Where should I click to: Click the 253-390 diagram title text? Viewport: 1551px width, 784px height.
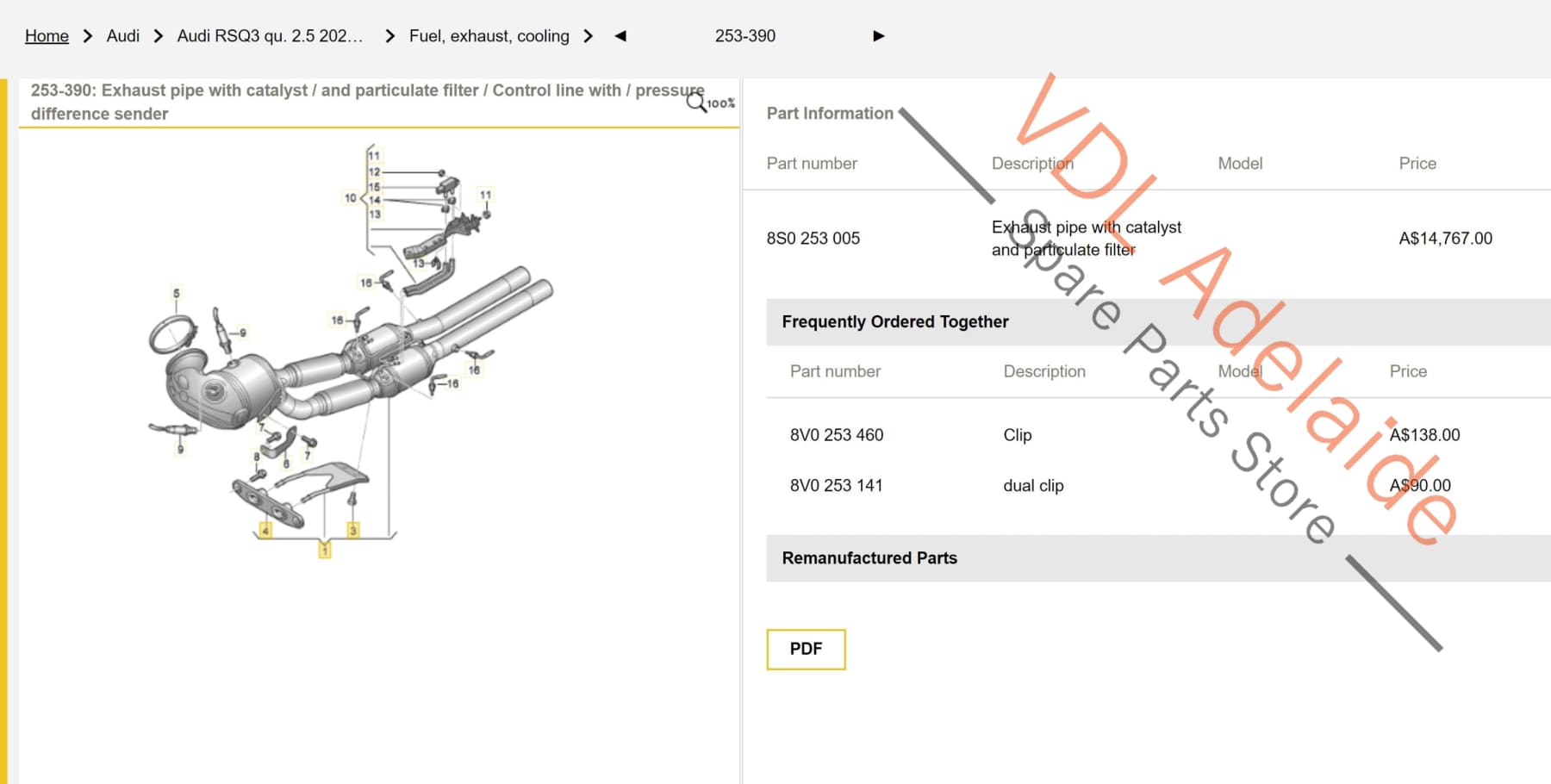coord(367,102)
